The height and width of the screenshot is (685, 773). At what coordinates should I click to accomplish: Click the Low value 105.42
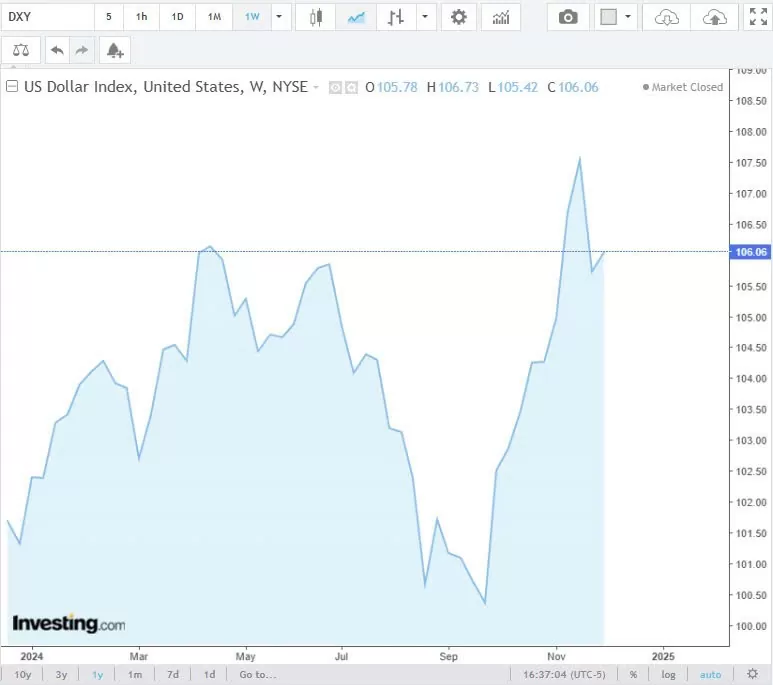pyautogui.click(x=517, y=87)
